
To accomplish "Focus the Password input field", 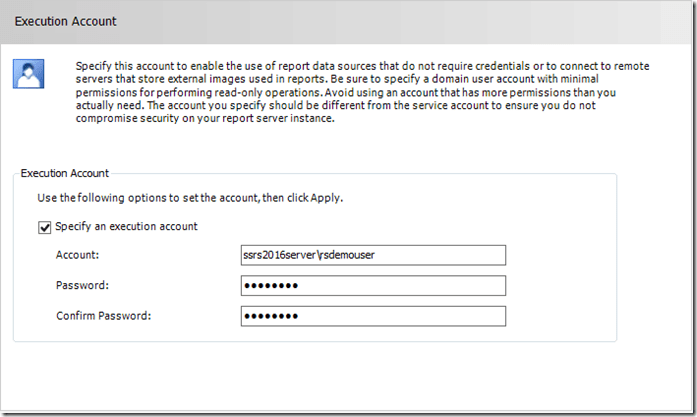I will tap(373, 286).
